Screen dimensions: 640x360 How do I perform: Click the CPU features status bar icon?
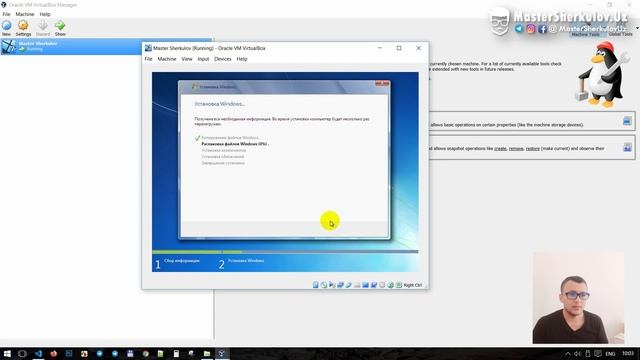382,285
